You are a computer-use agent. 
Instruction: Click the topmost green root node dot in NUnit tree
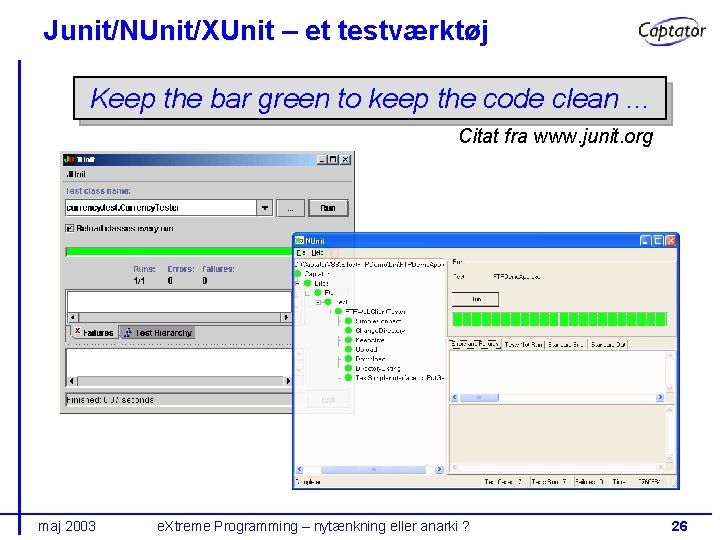298,274
